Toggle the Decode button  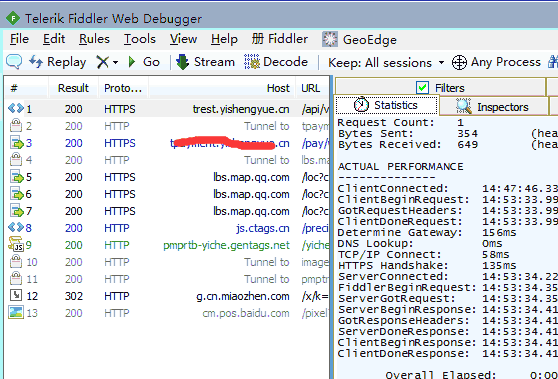click(x=276, y=62)
